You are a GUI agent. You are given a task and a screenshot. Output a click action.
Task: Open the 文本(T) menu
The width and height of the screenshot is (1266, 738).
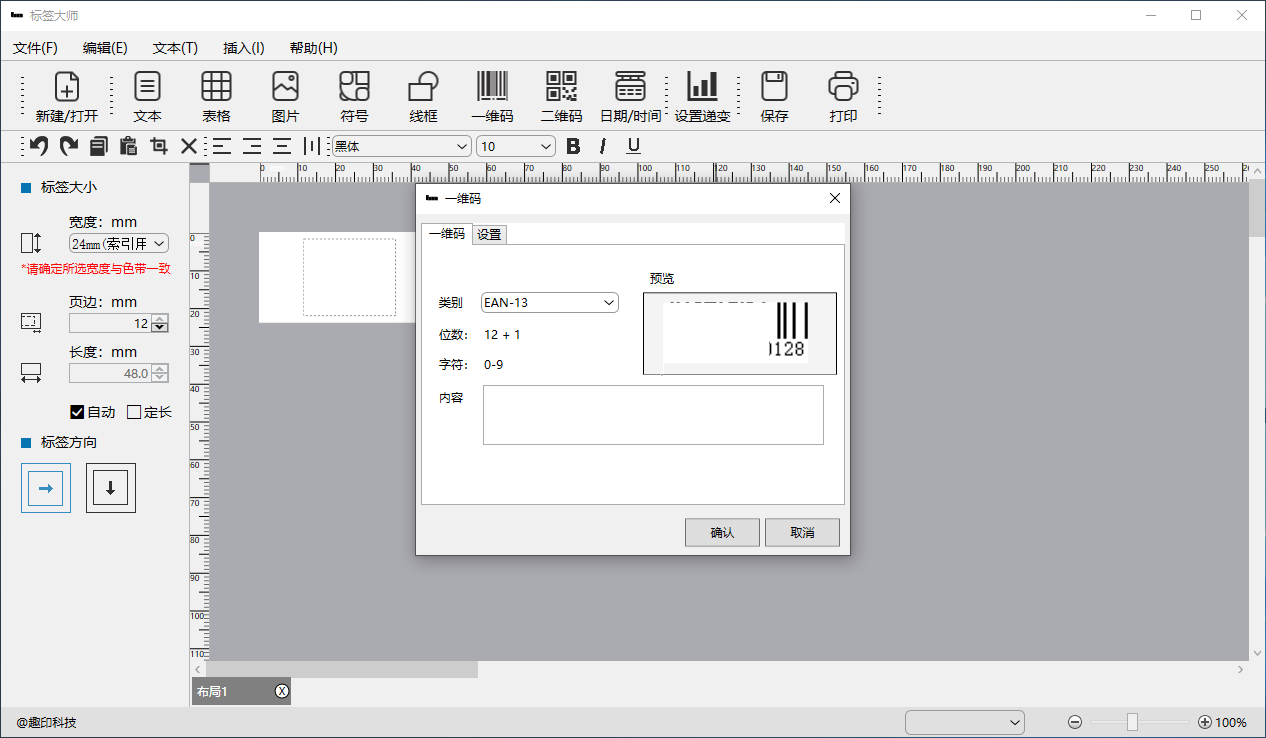click(175, 48)
